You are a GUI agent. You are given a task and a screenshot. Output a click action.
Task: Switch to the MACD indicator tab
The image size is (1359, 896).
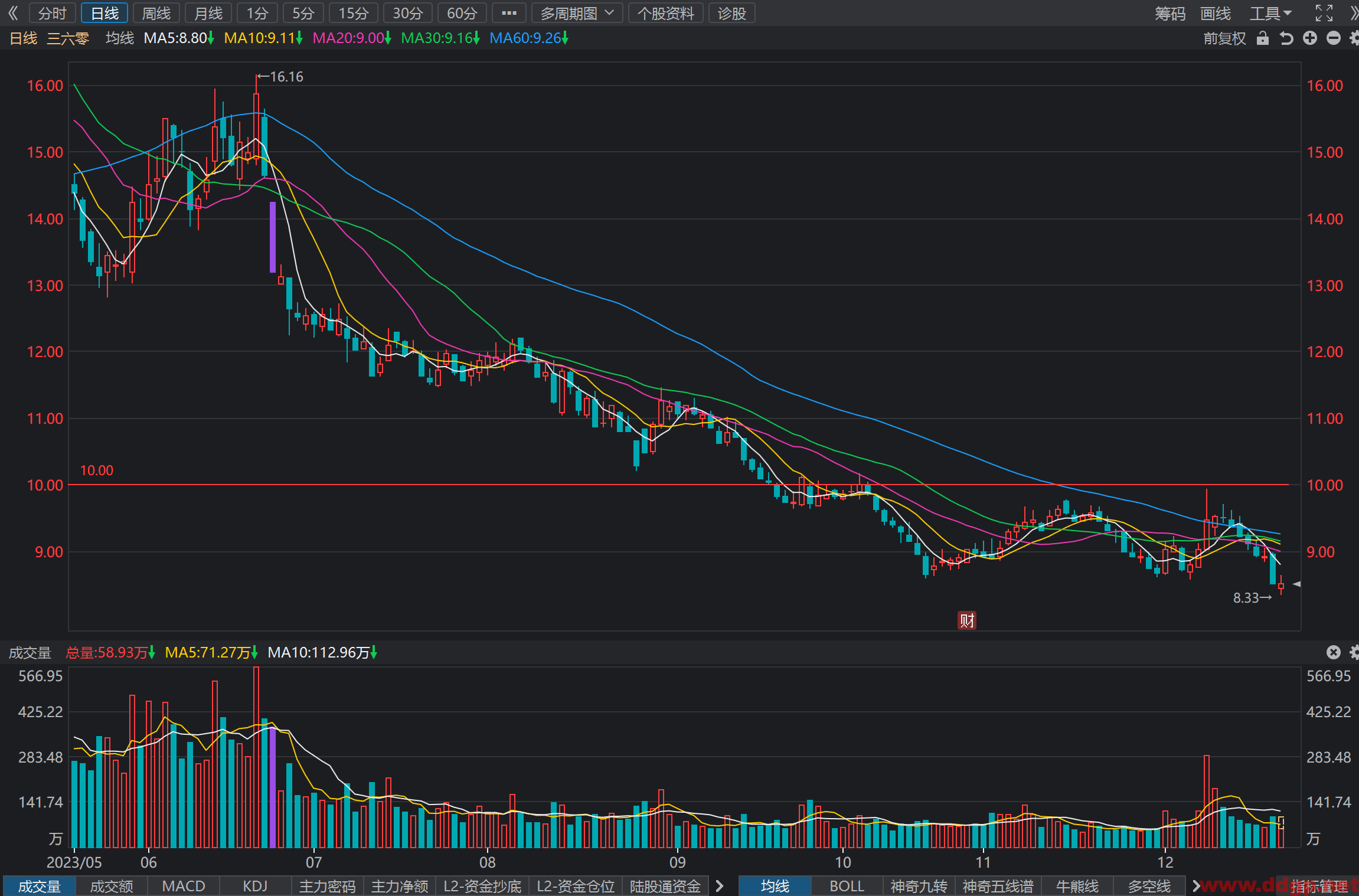pos(184,886)
